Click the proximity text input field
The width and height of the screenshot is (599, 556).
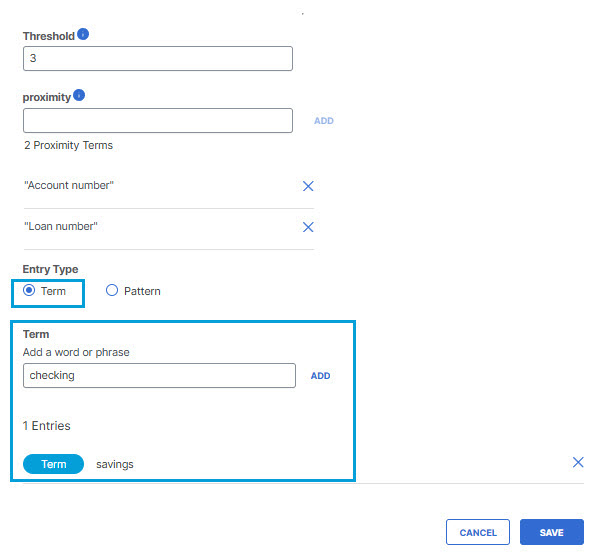158,121
